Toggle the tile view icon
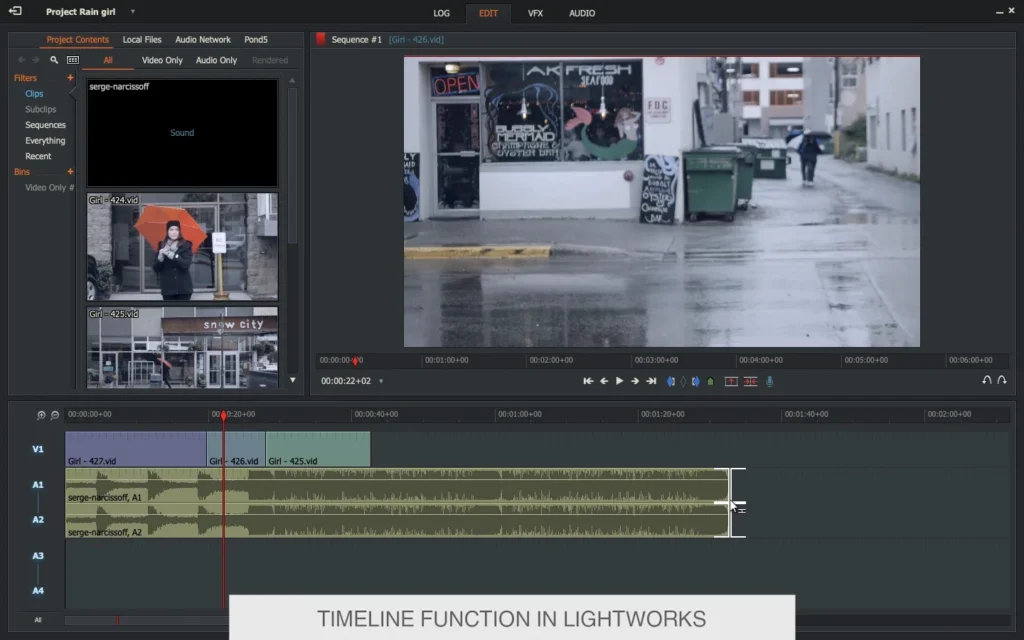This screenshot has width=1024, height=640. [x=73, y=60]
